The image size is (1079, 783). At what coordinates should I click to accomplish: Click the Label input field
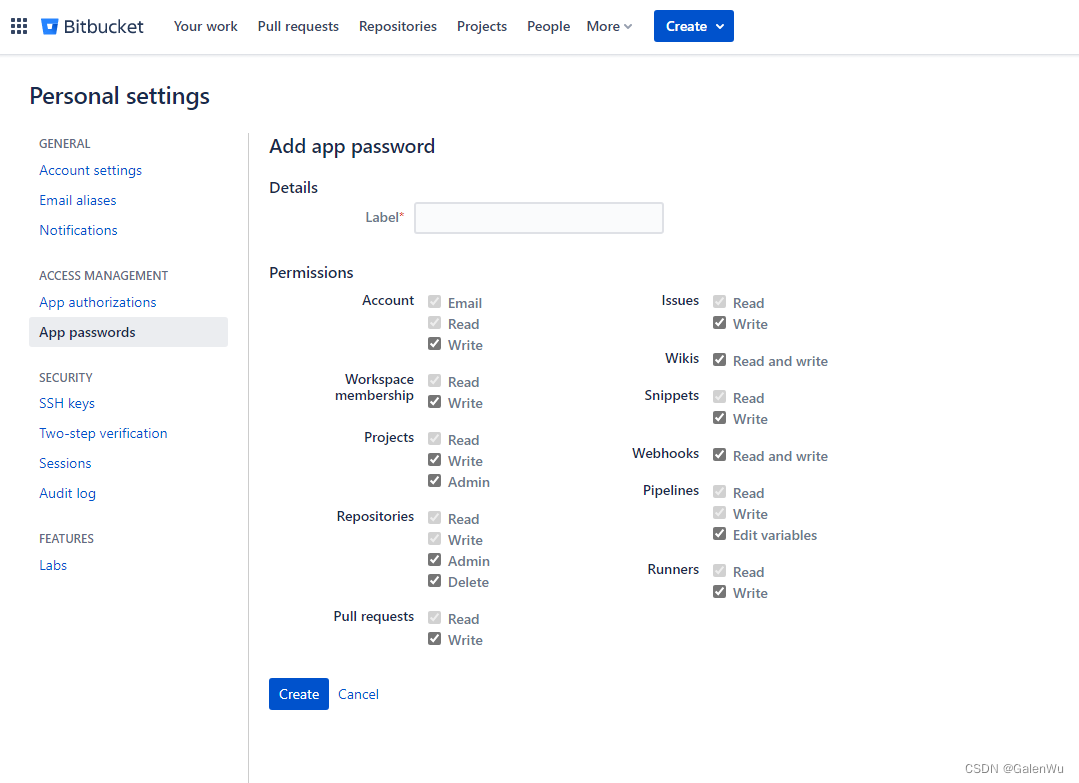[538, 217]
